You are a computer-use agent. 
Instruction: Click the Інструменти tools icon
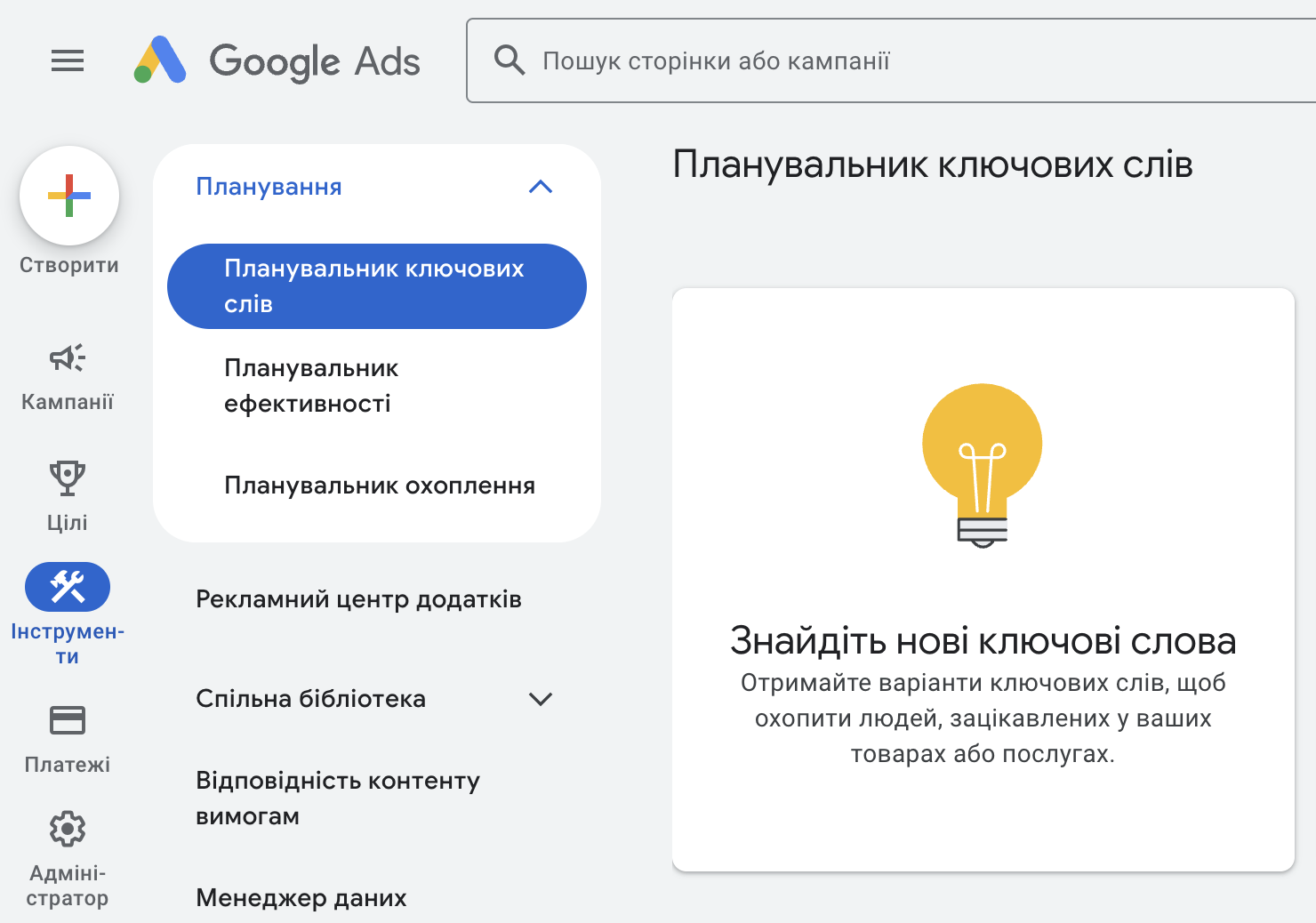click(x=68, y=587)
